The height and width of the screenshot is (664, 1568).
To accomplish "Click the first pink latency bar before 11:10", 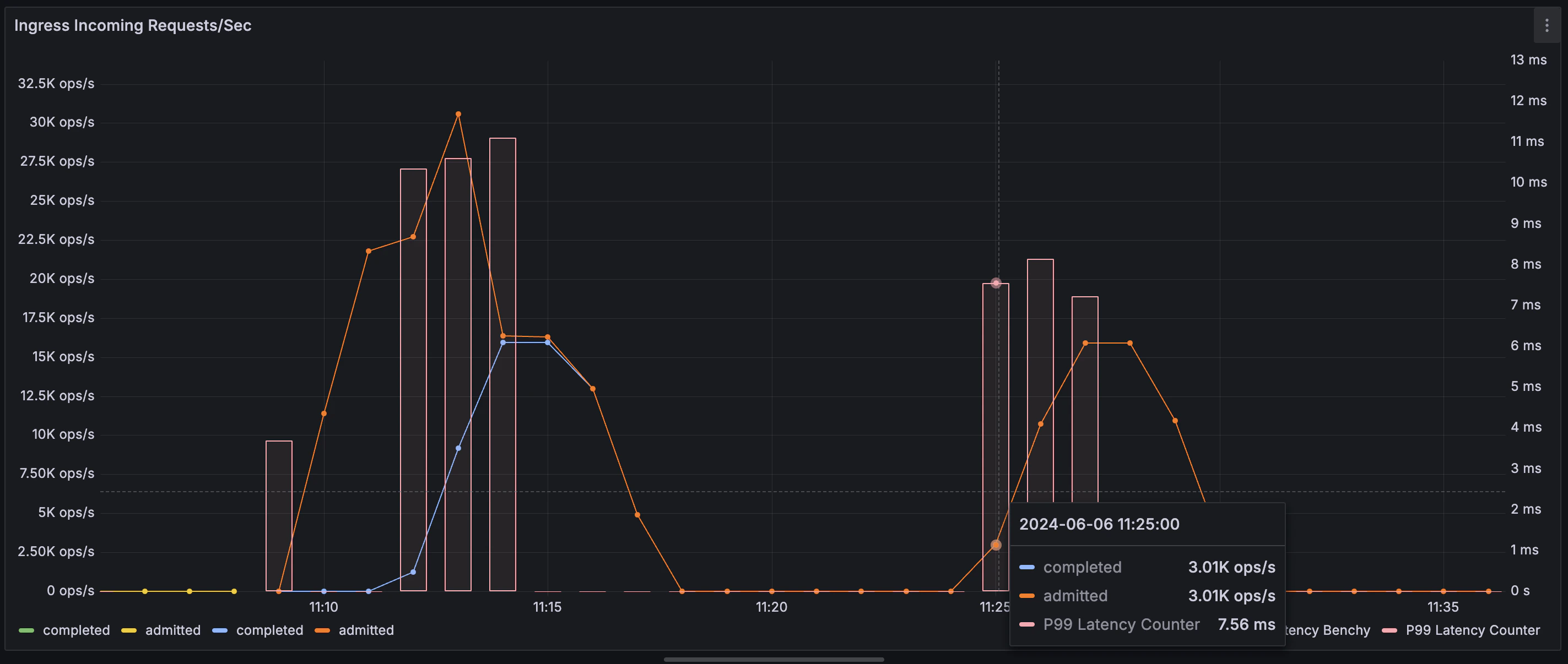I will pyautogui.click(x=279, y=516).
